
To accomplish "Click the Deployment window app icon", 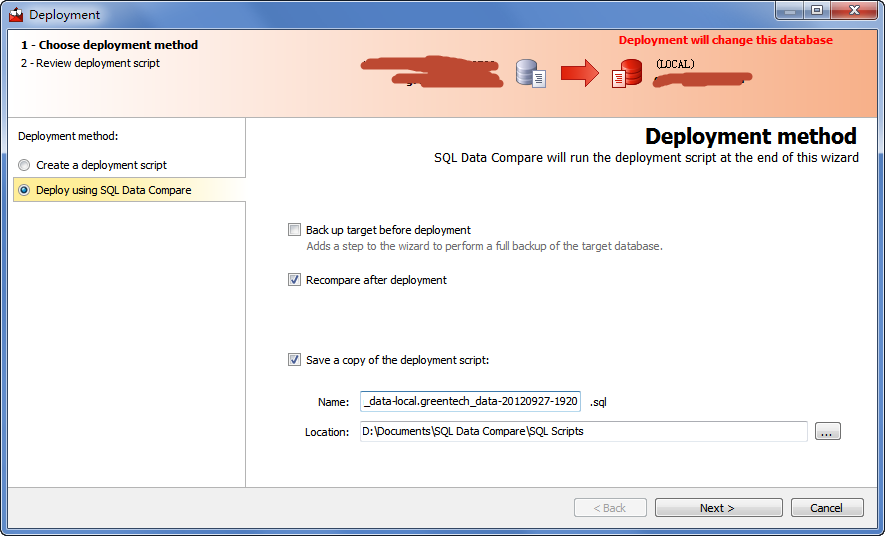I will pyautogui.click(x=16, y=15).
